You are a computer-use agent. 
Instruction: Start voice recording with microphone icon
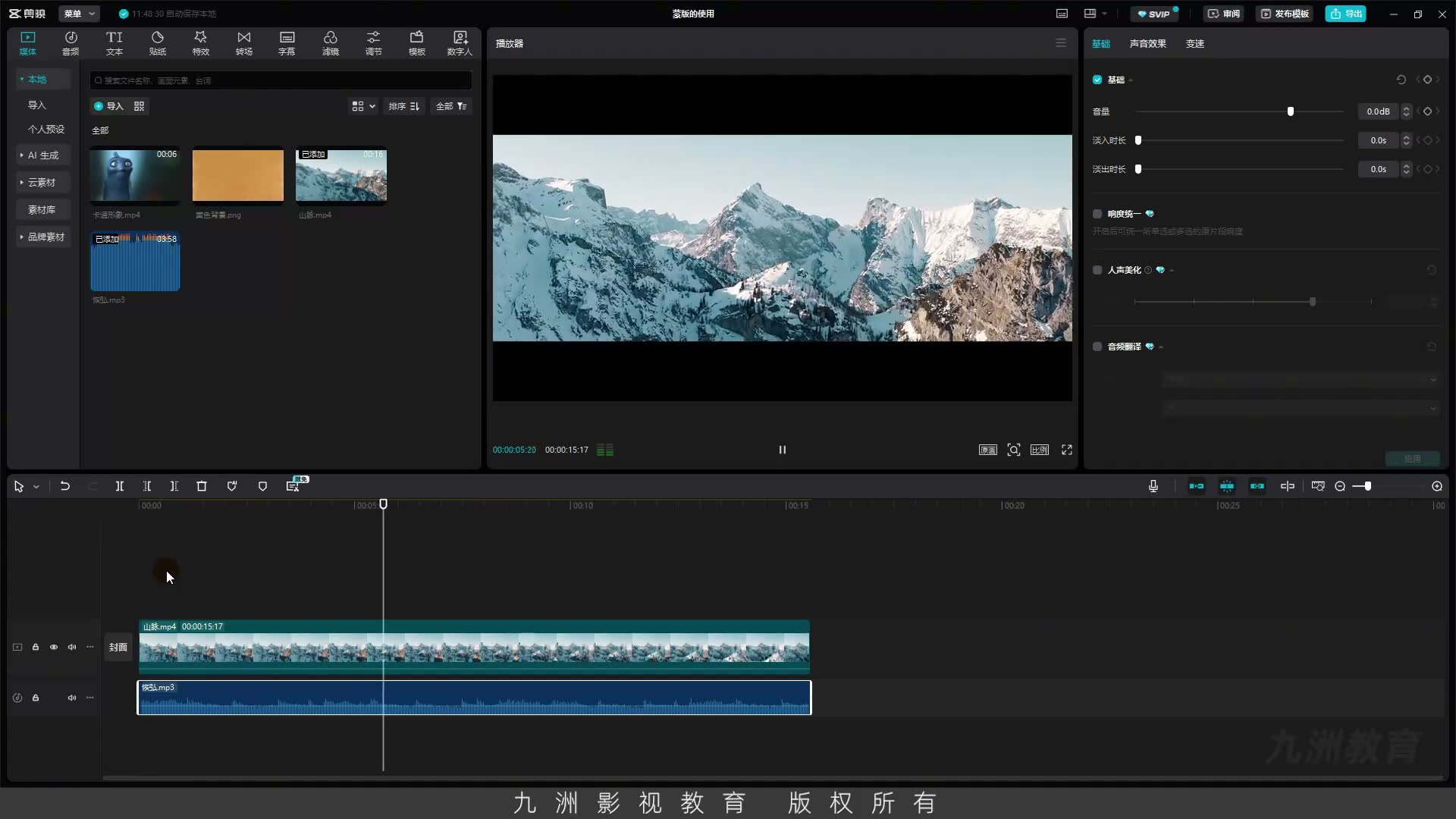click(x=1153, y=486)
